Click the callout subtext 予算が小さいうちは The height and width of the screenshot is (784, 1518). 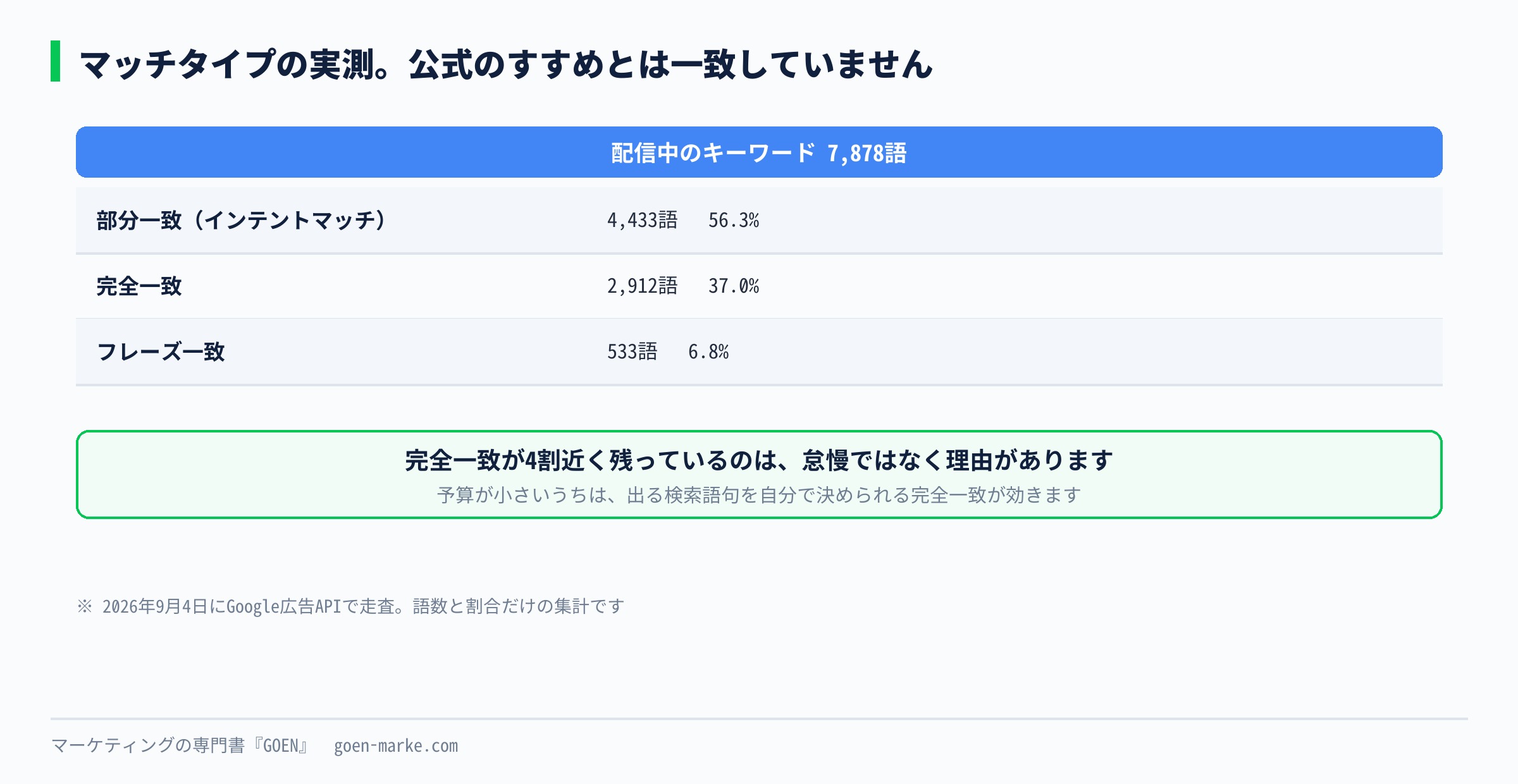tap(522, 495)
